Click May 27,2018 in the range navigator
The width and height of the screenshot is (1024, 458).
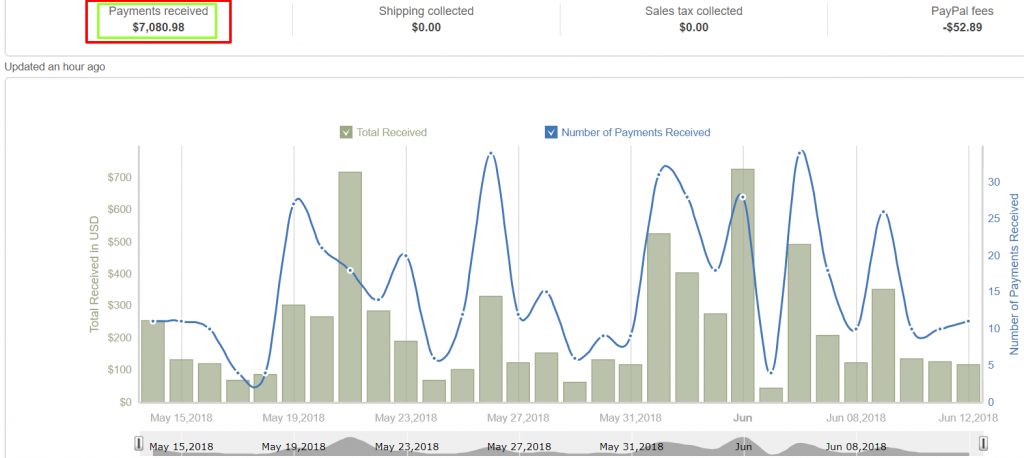tap(518, 446)
